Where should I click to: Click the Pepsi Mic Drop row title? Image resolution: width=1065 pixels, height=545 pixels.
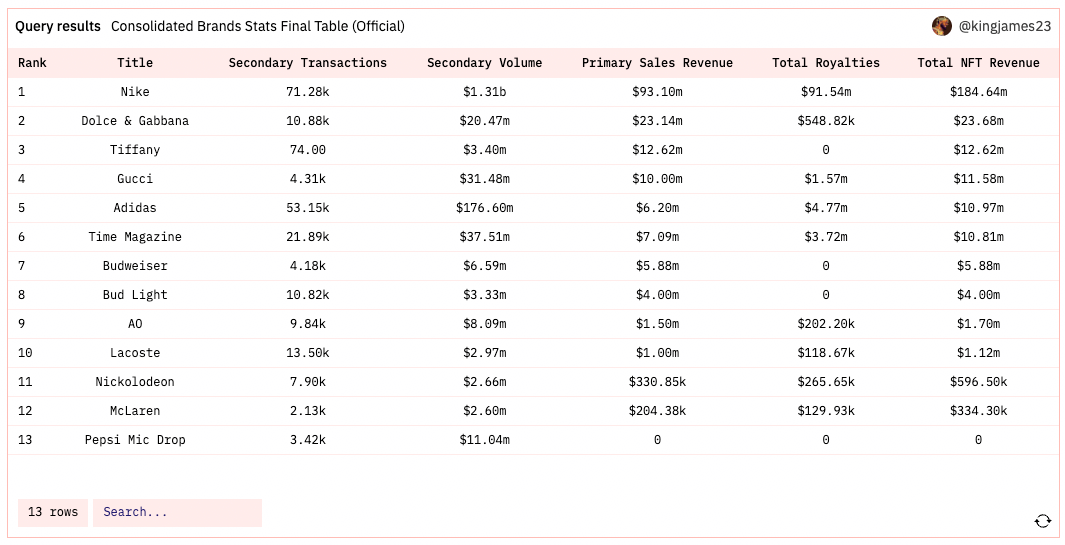135,440
